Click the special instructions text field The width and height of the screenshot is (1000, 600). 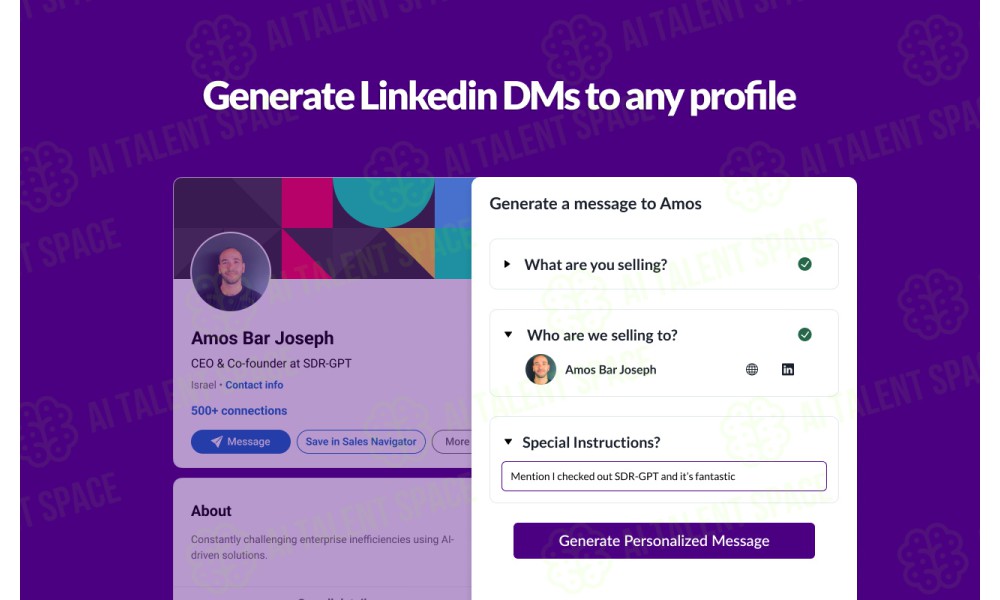coord(664,476)
